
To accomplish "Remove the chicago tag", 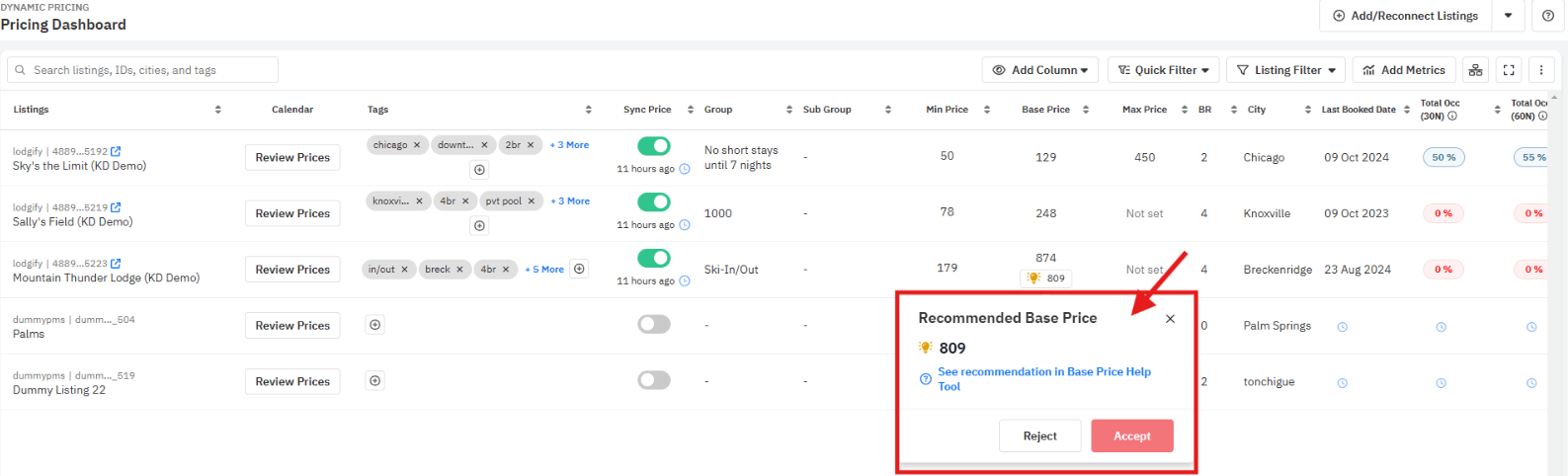I will (x=417, y=145).
